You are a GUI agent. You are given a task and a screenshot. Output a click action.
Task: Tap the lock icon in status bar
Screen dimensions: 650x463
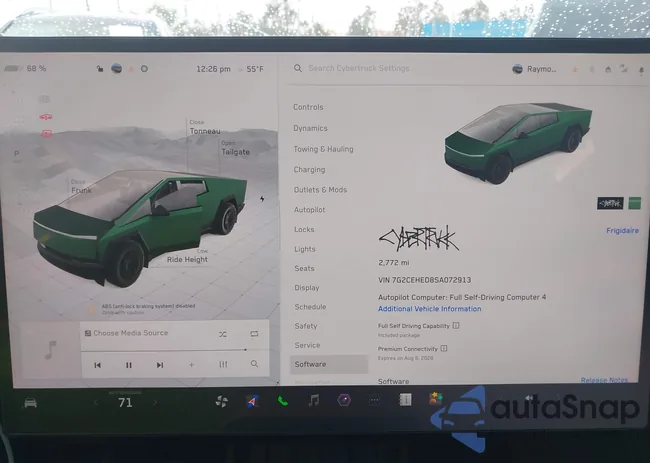click(x=99, y=69)
